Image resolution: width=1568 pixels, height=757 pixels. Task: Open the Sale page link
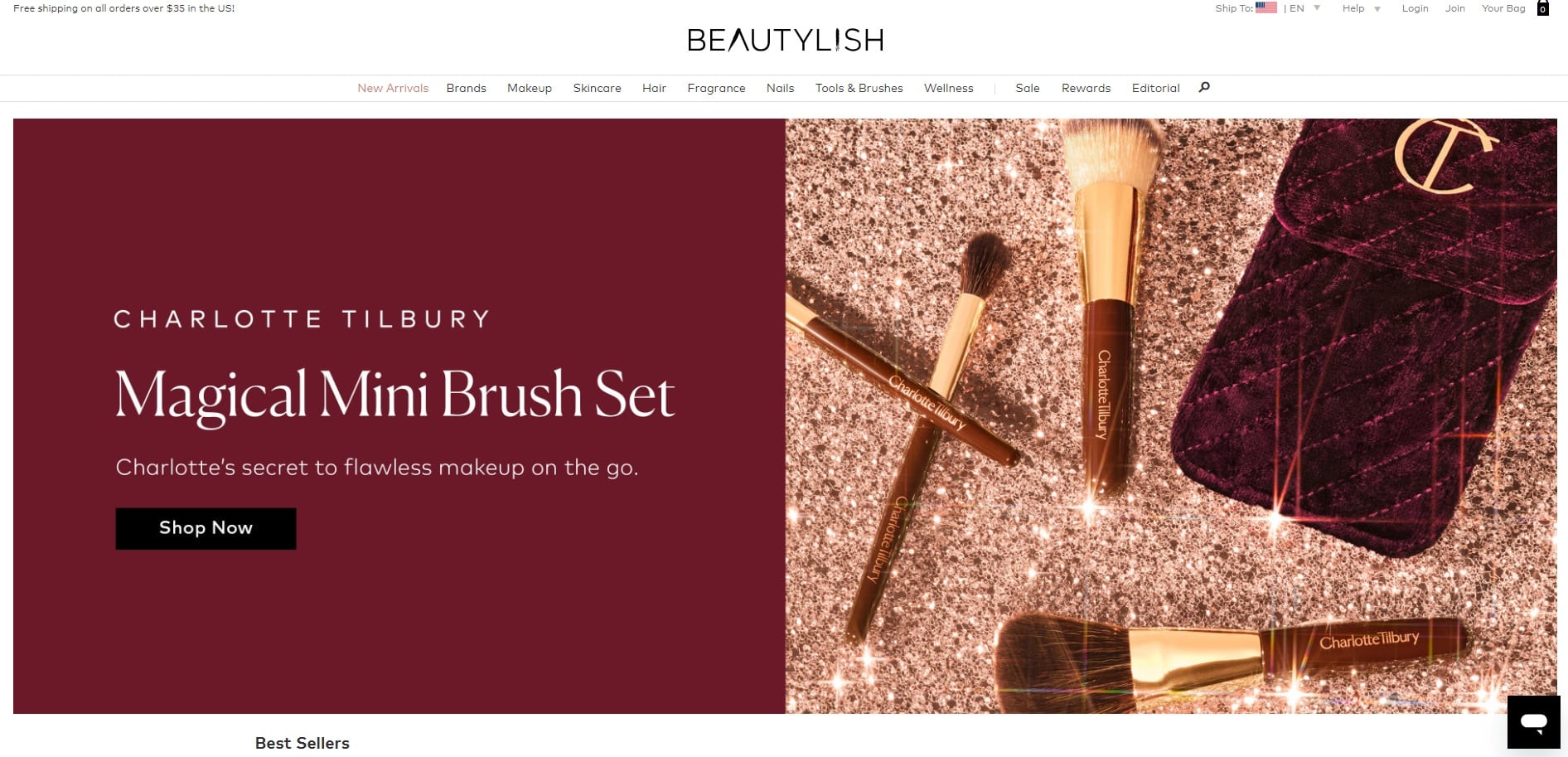point(1027,88)
